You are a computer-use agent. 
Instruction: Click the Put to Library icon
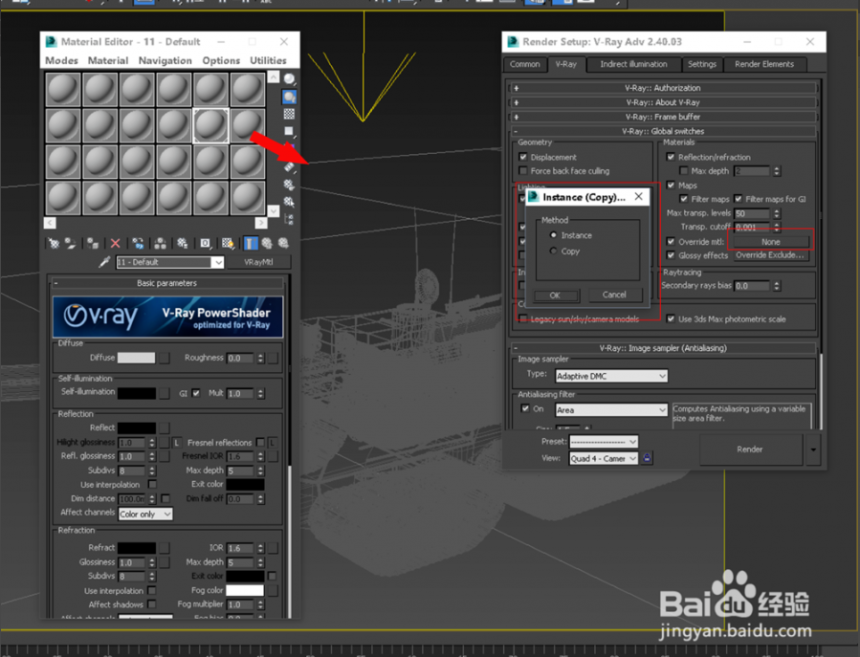182,243
